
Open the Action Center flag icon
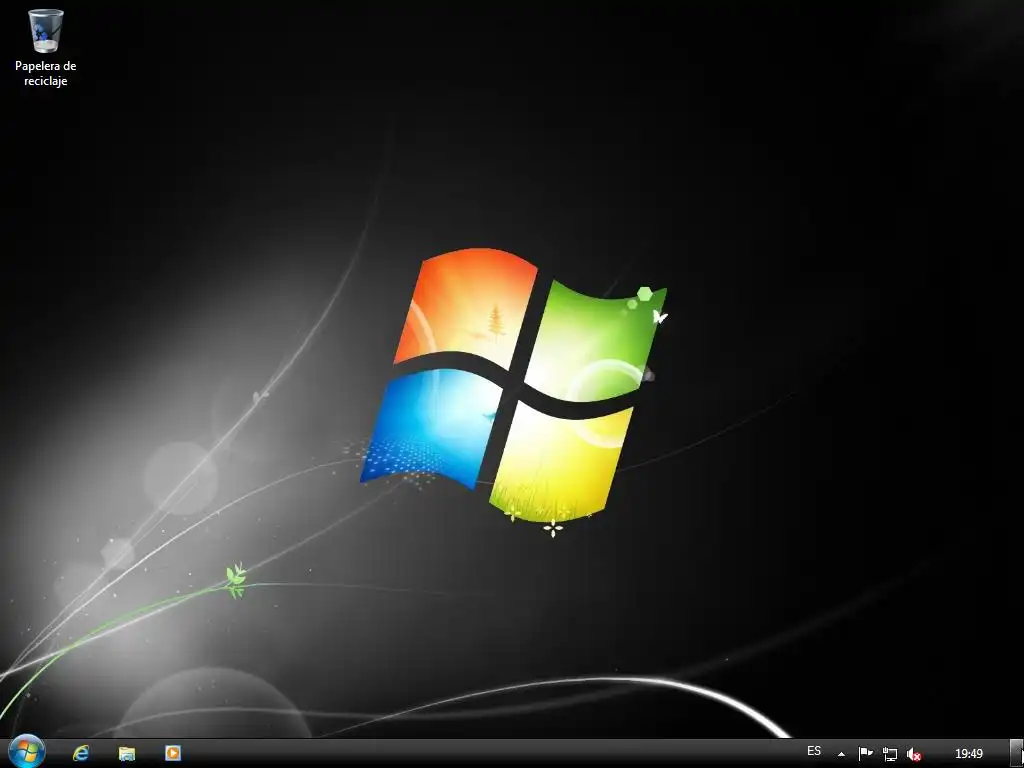(x=865, y=754)
